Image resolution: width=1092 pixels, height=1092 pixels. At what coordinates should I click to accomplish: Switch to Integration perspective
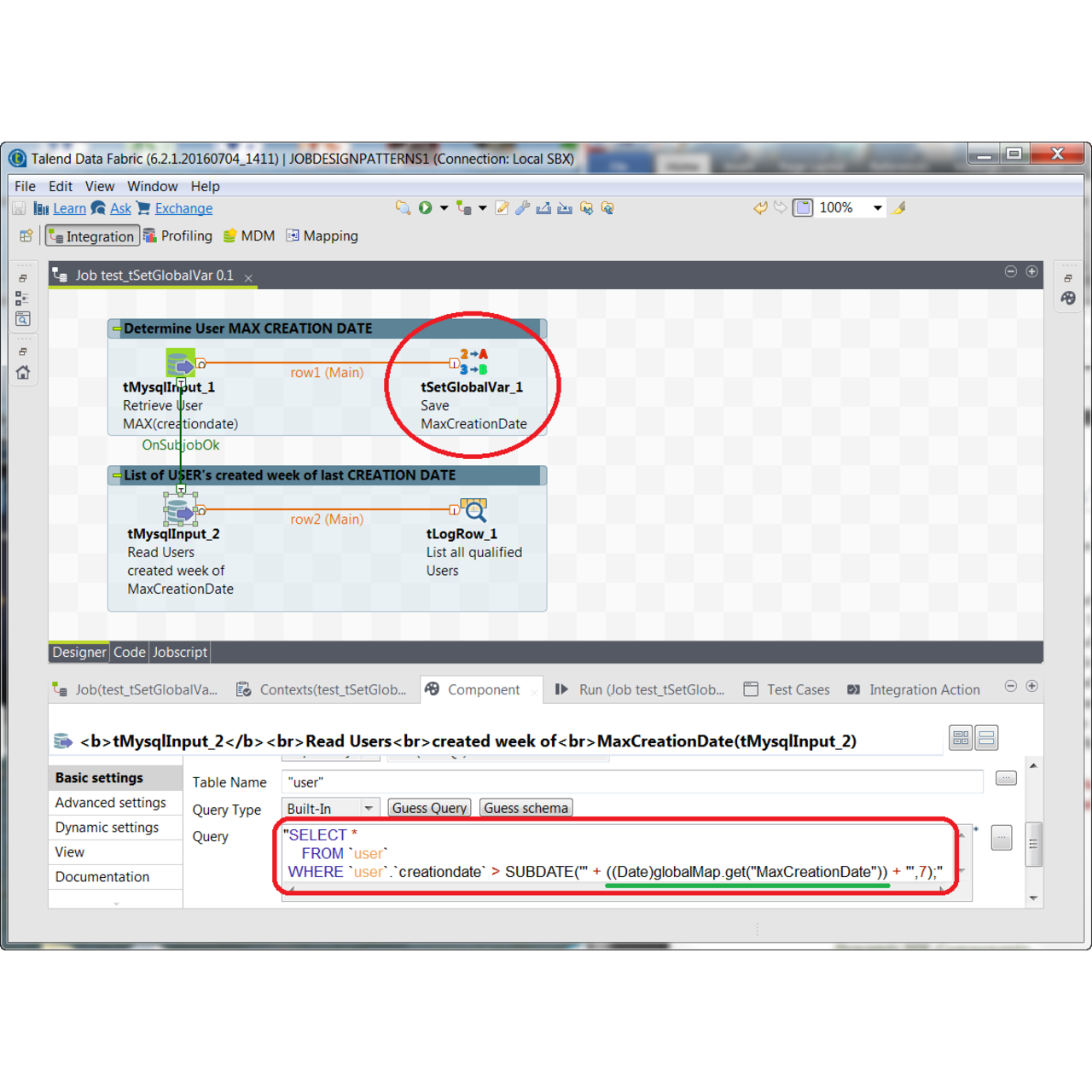click(x=92, y=236)
